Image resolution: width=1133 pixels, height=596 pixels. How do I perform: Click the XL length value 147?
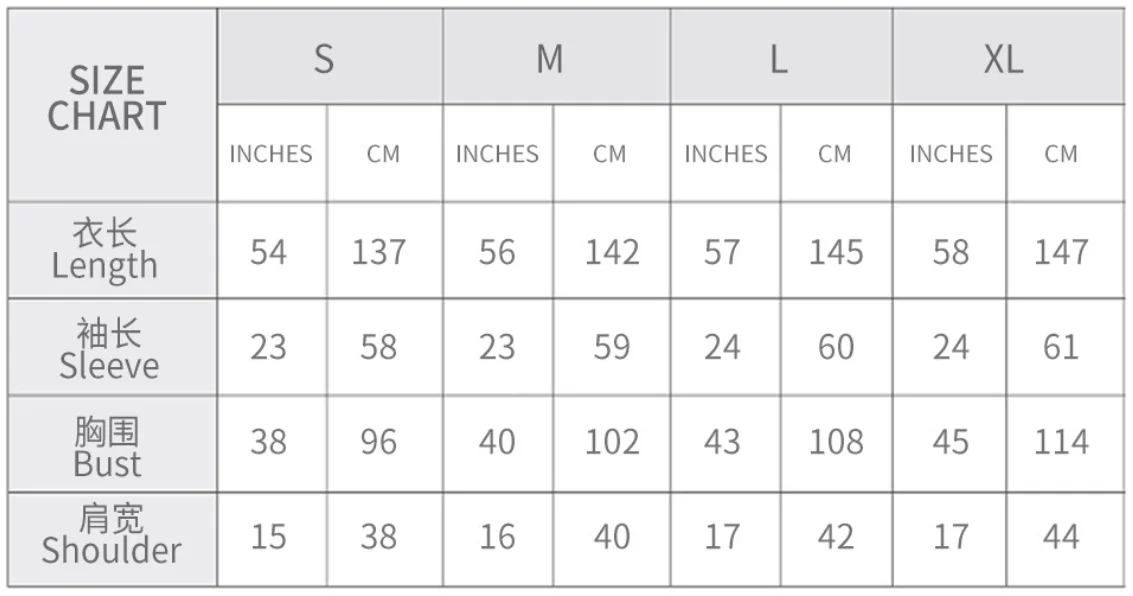click(x=1060, y=252)
